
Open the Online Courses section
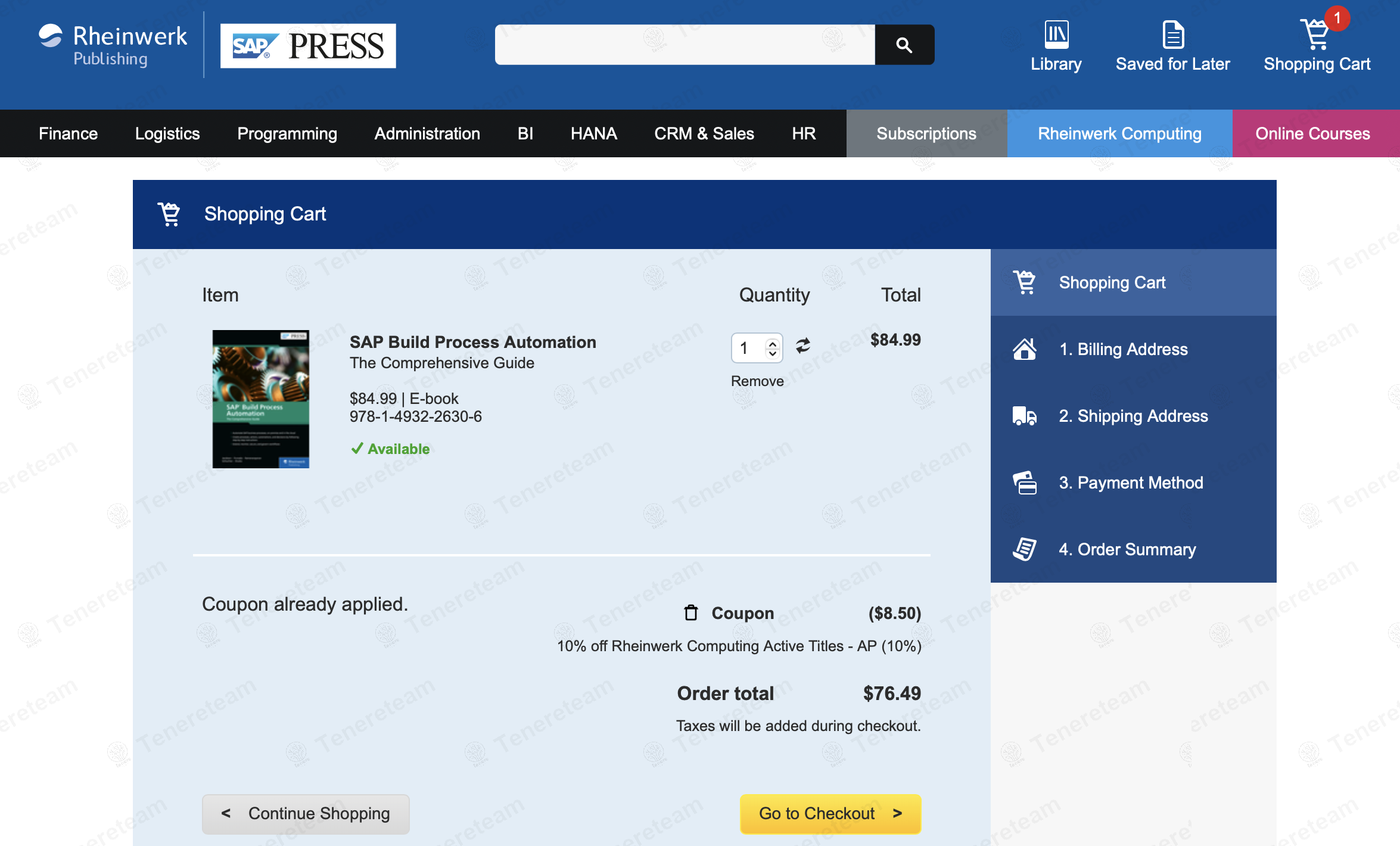(x=1312, y=133)
